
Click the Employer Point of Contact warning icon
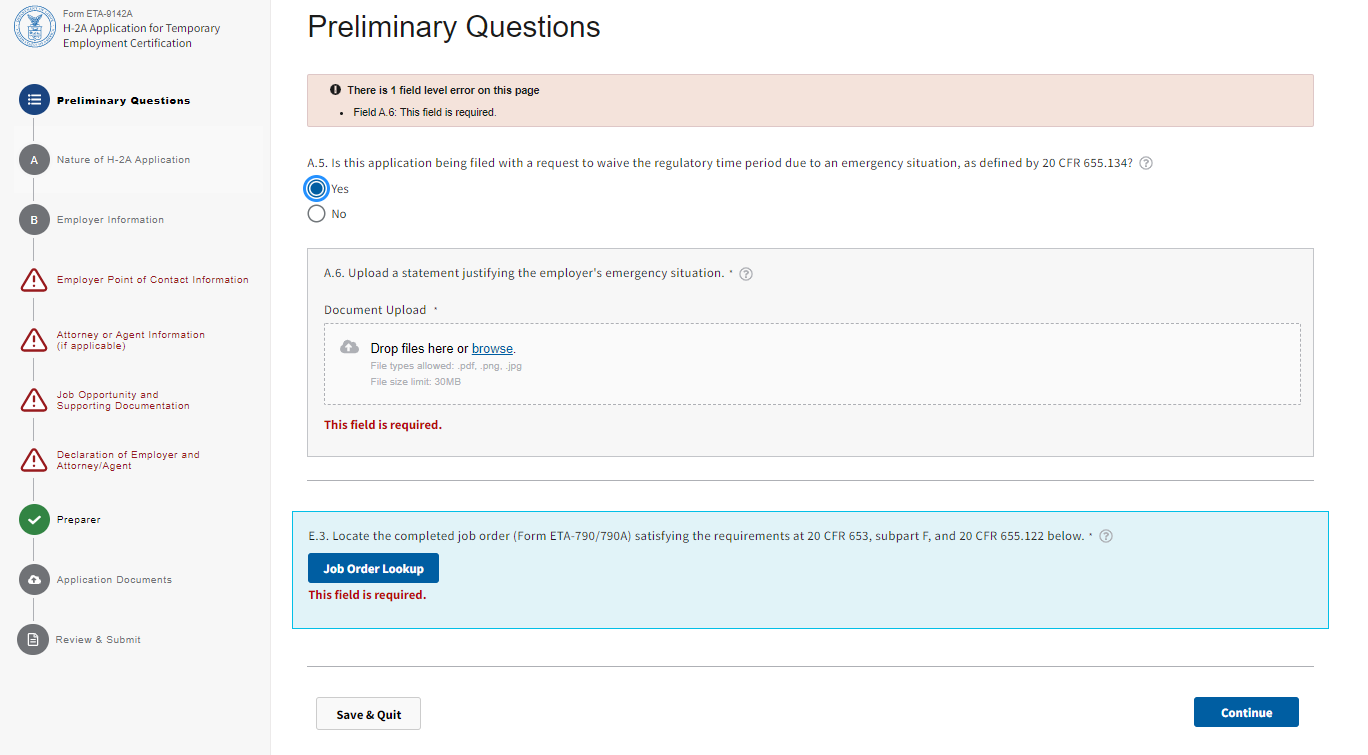tap(34, 280)
